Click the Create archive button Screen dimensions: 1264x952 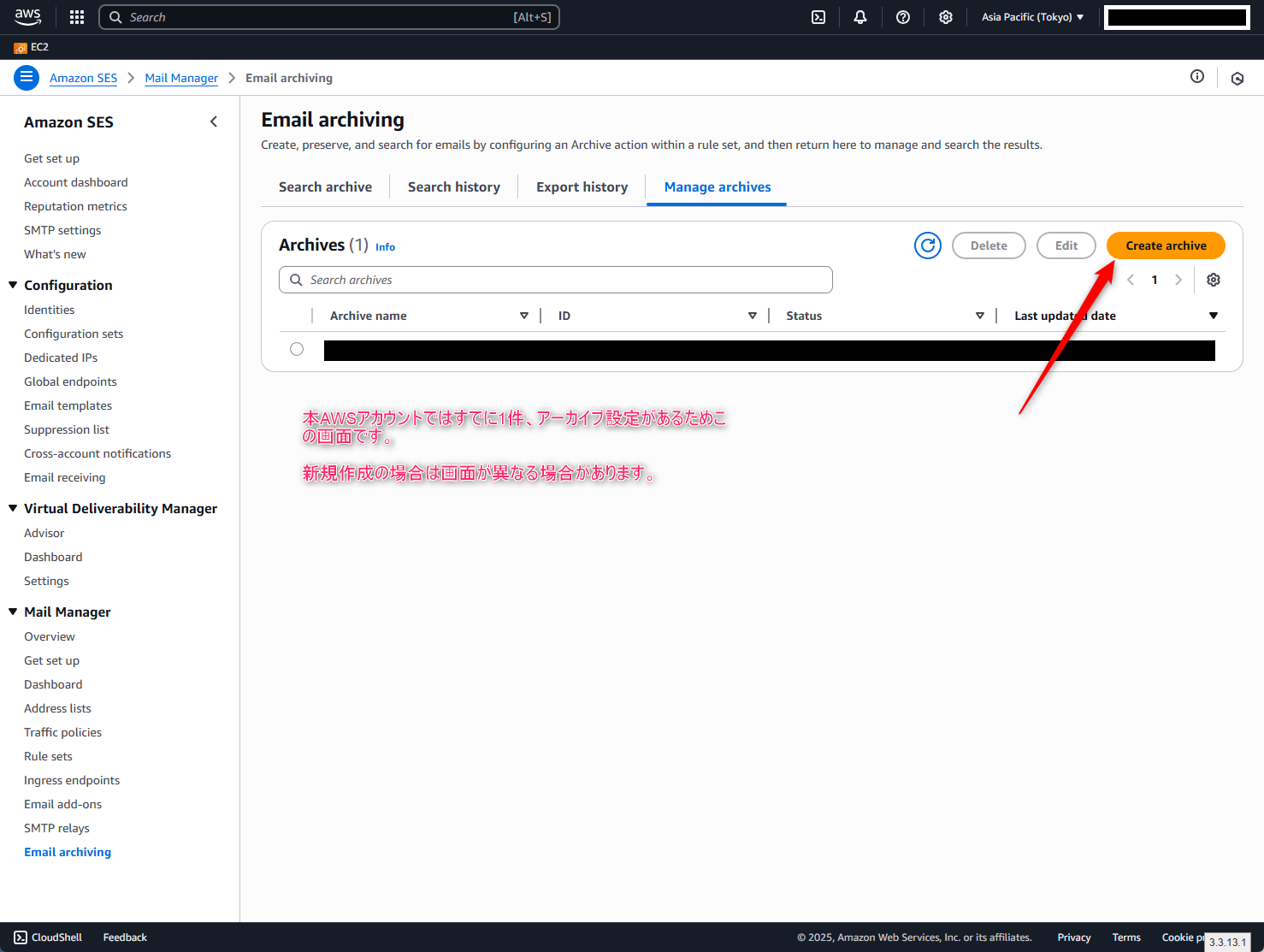coord(1166,245)
